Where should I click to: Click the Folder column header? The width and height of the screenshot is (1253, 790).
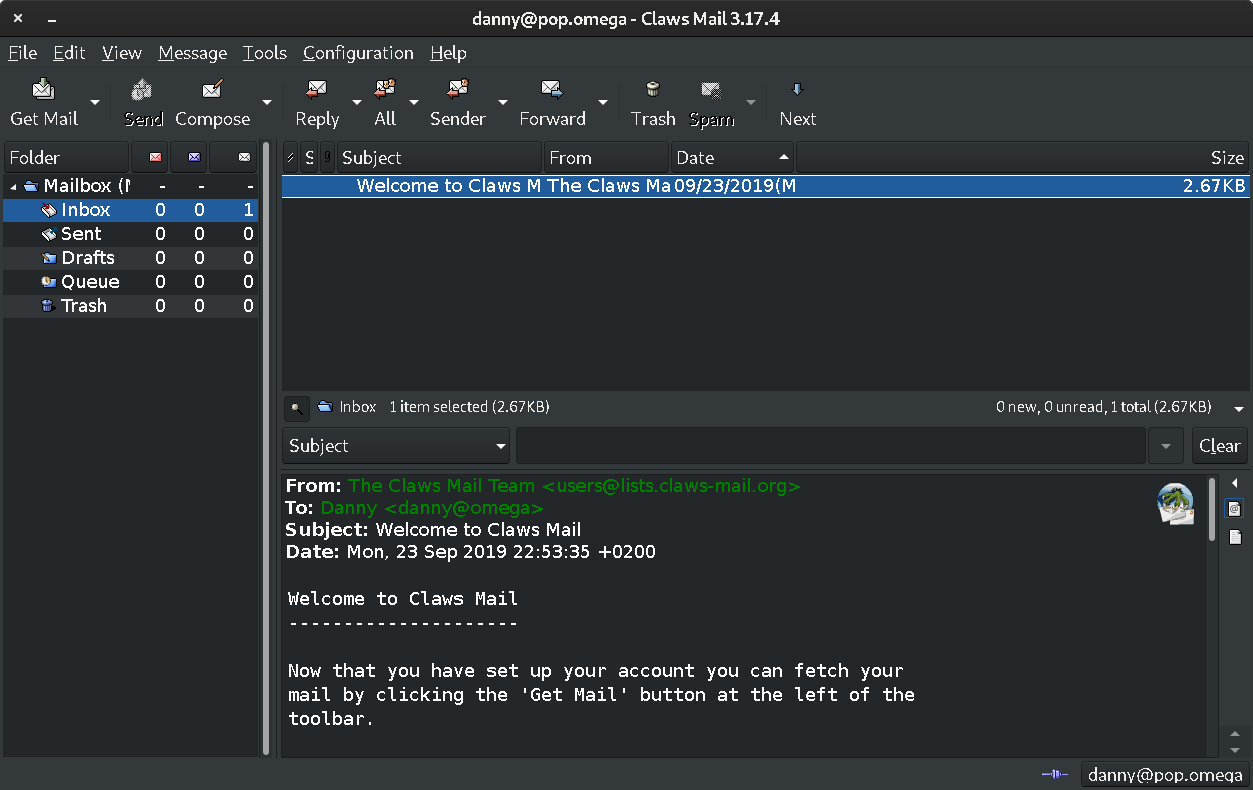click(x=66, y=158)
